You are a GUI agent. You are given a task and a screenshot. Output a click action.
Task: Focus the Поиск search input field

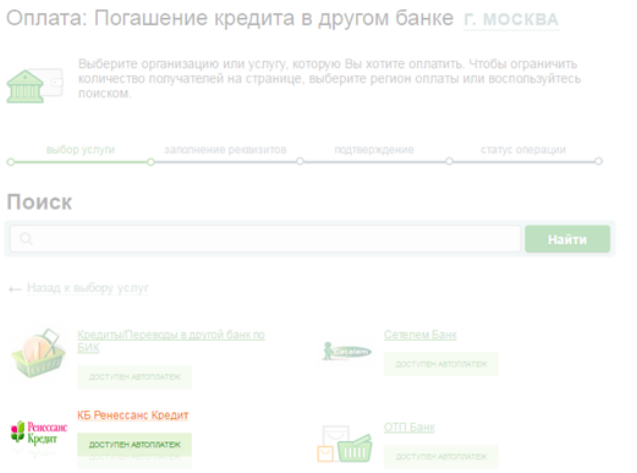(270, 239)
